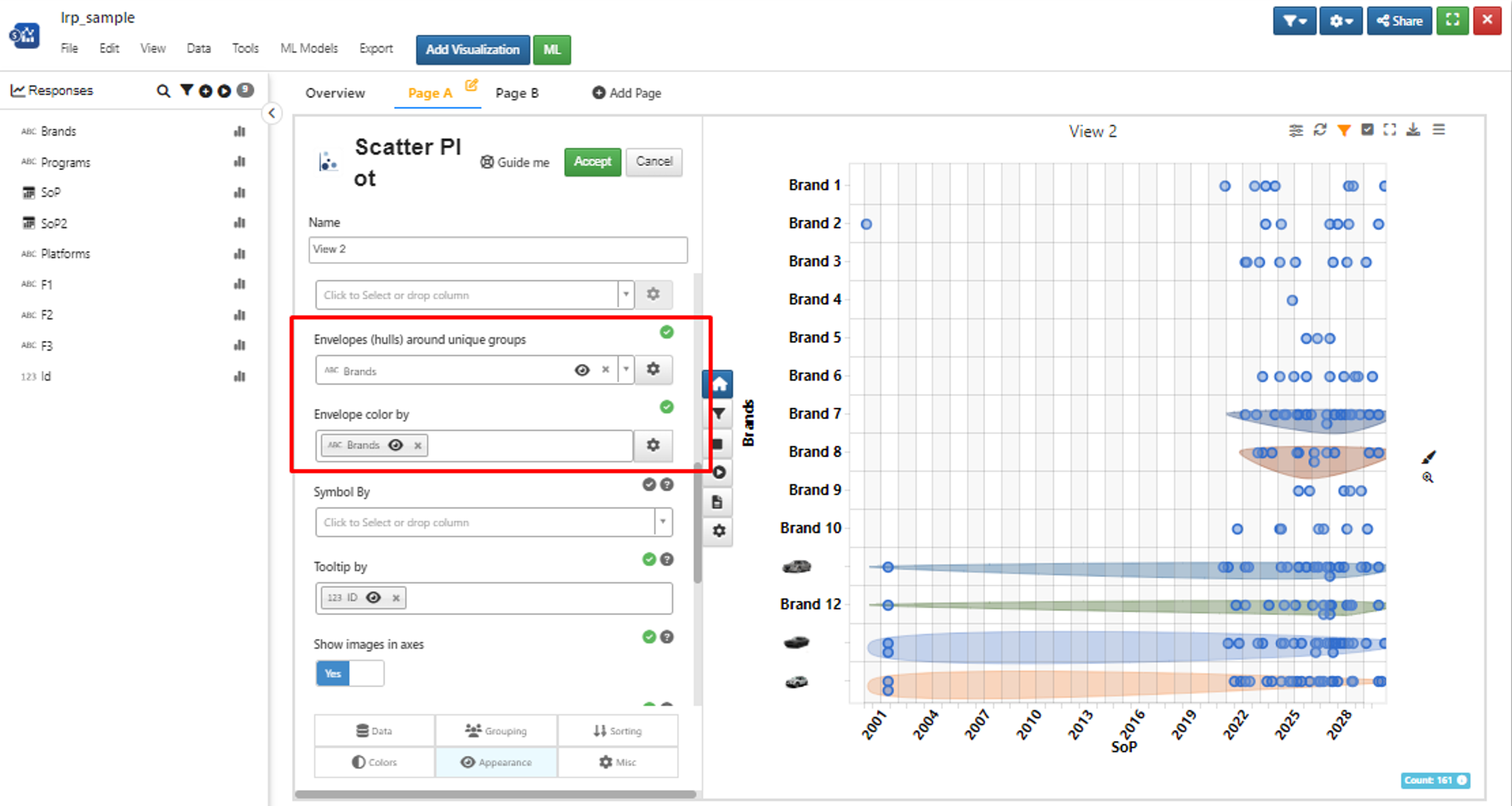Click the brush tool icon right of chart

click(1429, 457)
